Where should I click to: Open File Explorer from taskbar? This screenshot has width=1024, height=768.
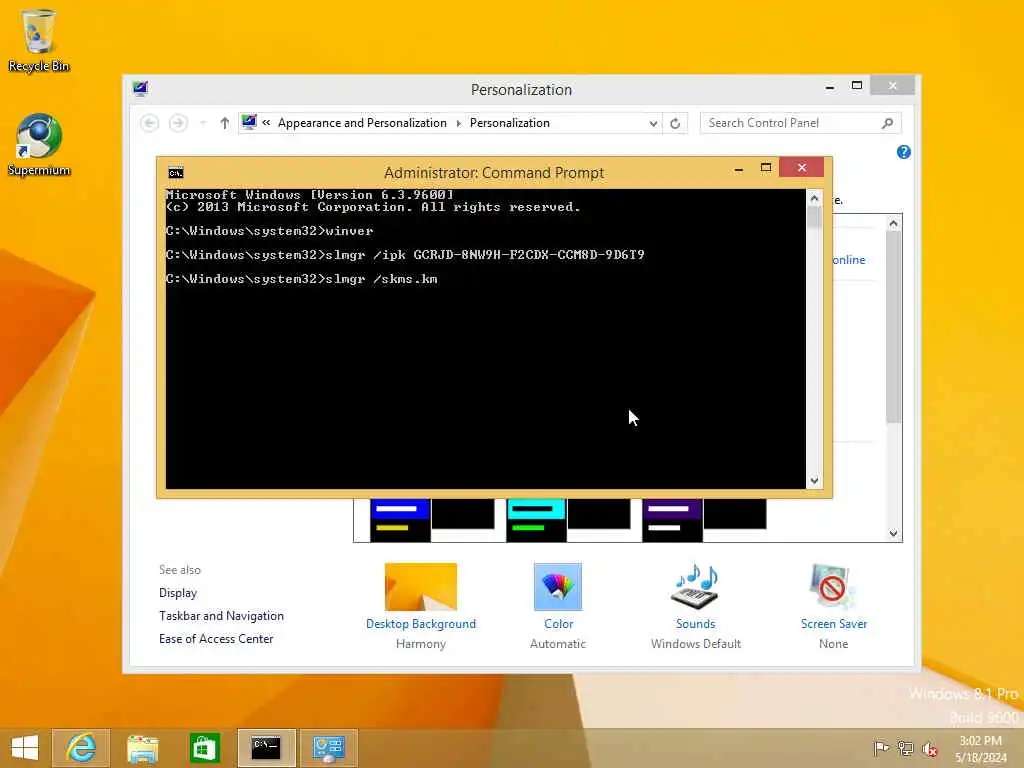(x=142, y=748)
